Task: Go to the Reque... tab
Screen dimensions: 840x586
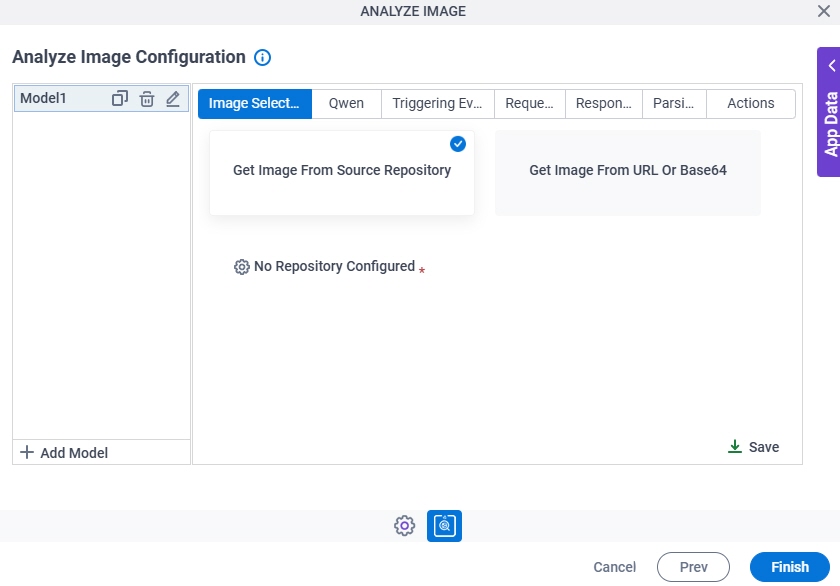Action: (x=529, y=103)
